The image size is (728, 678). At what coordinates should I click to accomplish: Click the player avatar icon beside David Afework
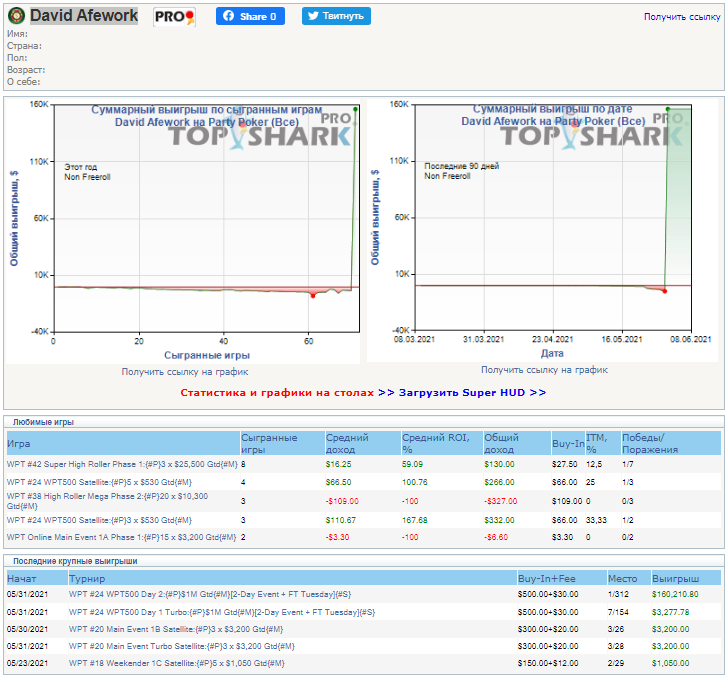(x=17, y=16)
